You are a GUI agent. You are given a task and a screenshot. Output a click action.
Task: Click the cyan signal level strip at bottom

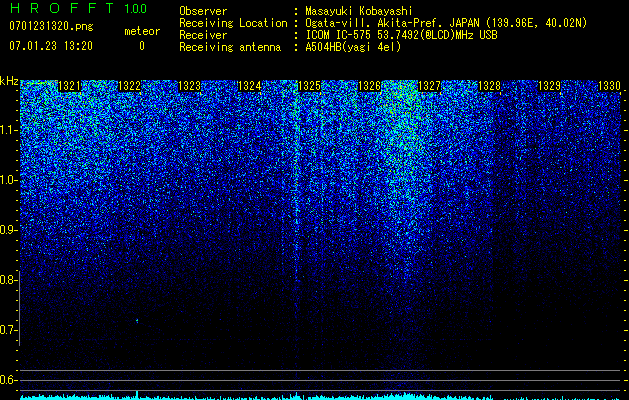(x=321, y=396)
